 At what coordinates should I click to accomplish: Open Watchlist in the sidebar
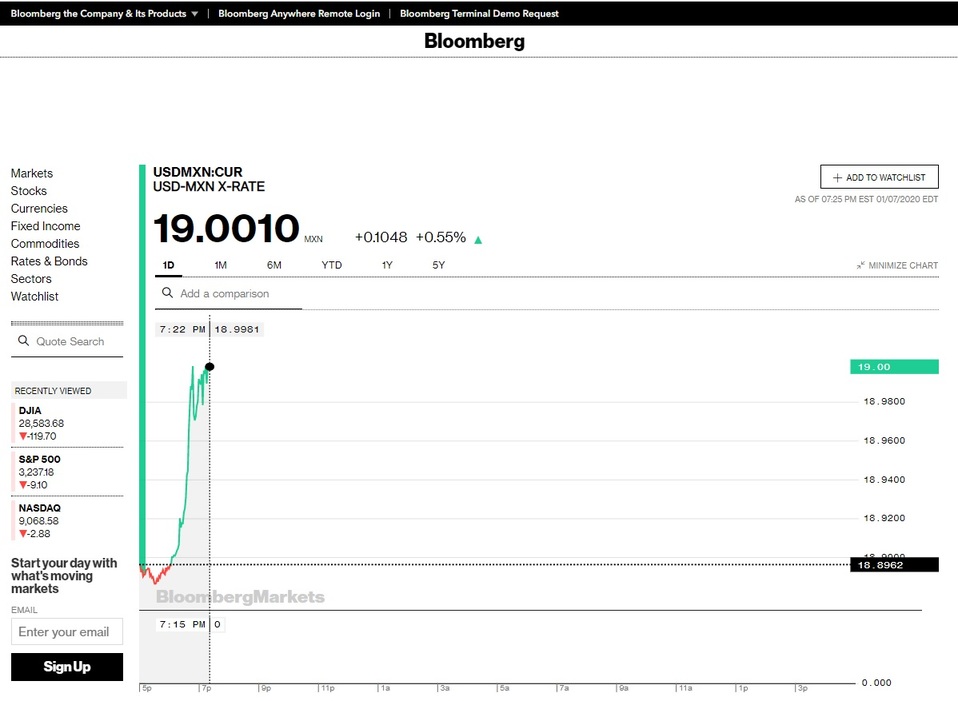35,296
